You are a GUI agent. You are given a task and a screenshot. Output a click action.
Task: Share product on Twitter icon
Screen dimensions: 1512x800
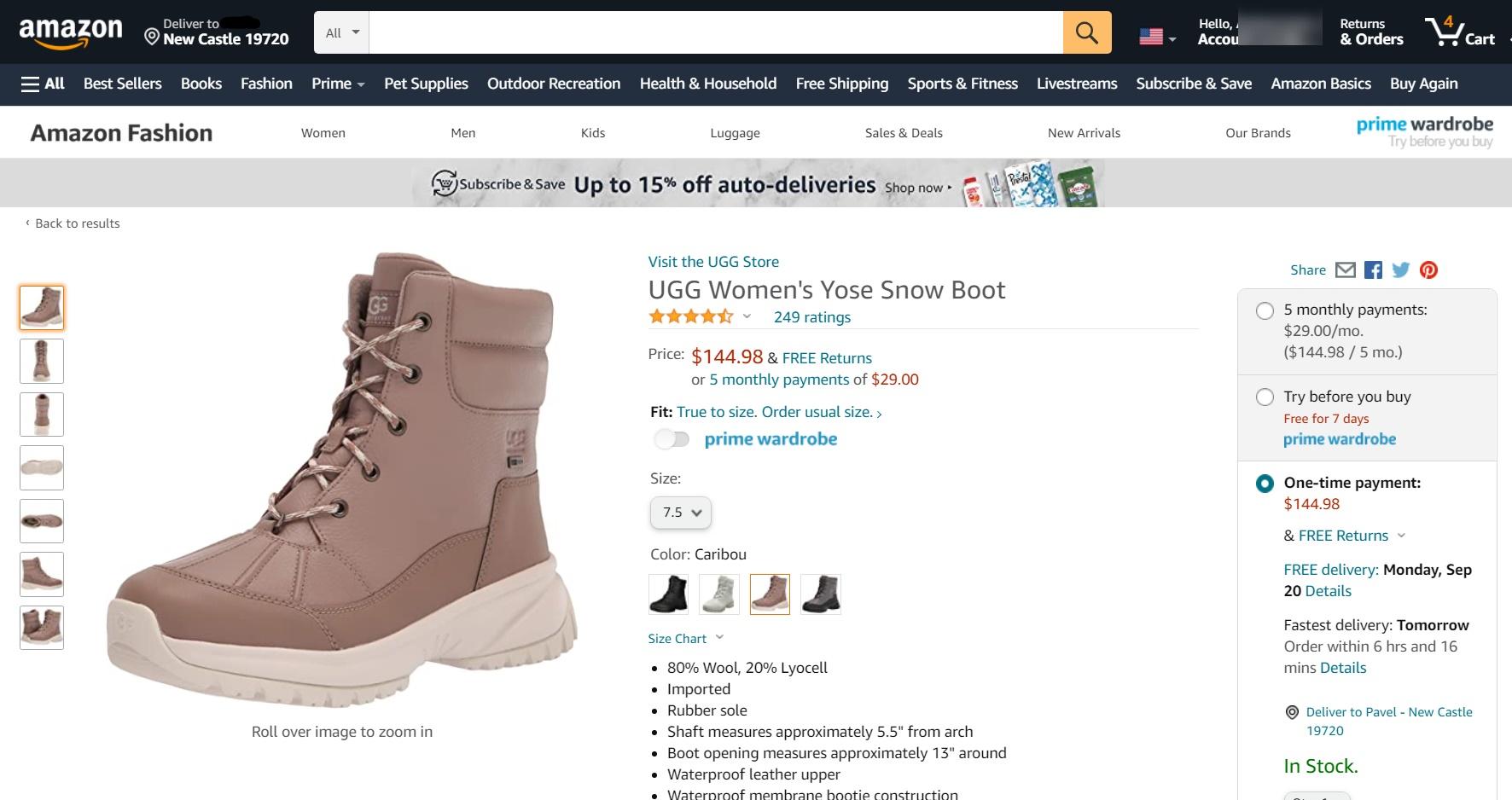point(1400,270)
